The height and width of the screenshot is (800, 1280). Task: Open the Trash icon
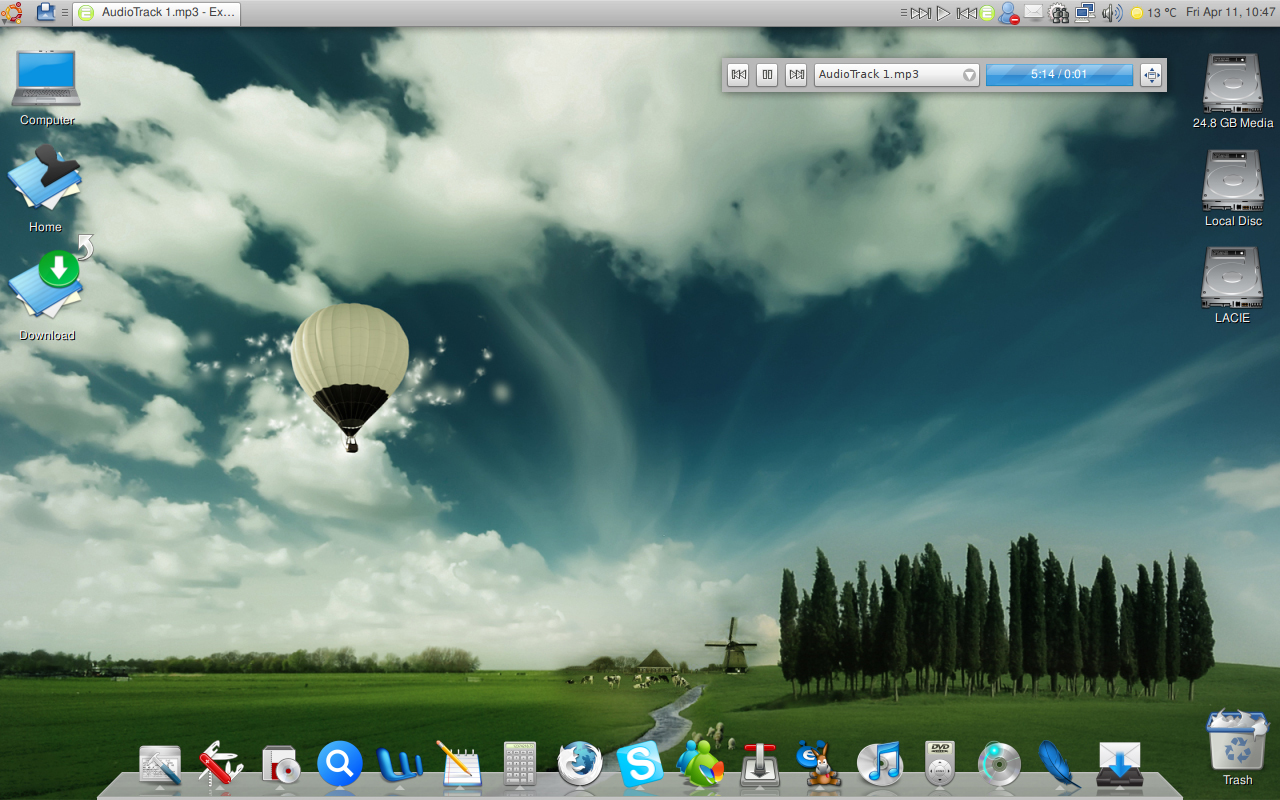click(1237, 747)
